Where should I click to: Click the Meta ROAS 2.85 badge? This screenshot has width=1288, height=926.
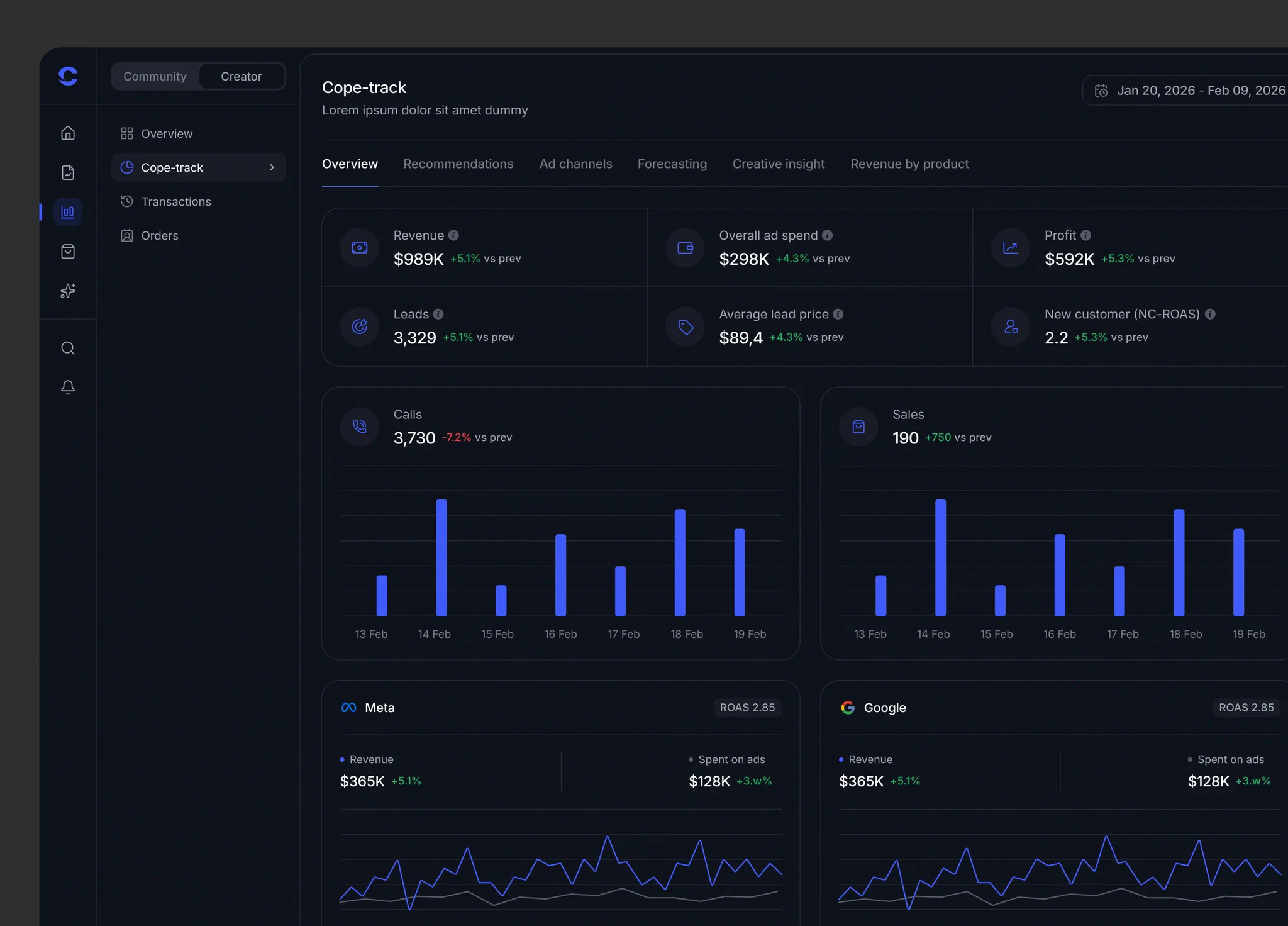point(747,708)
